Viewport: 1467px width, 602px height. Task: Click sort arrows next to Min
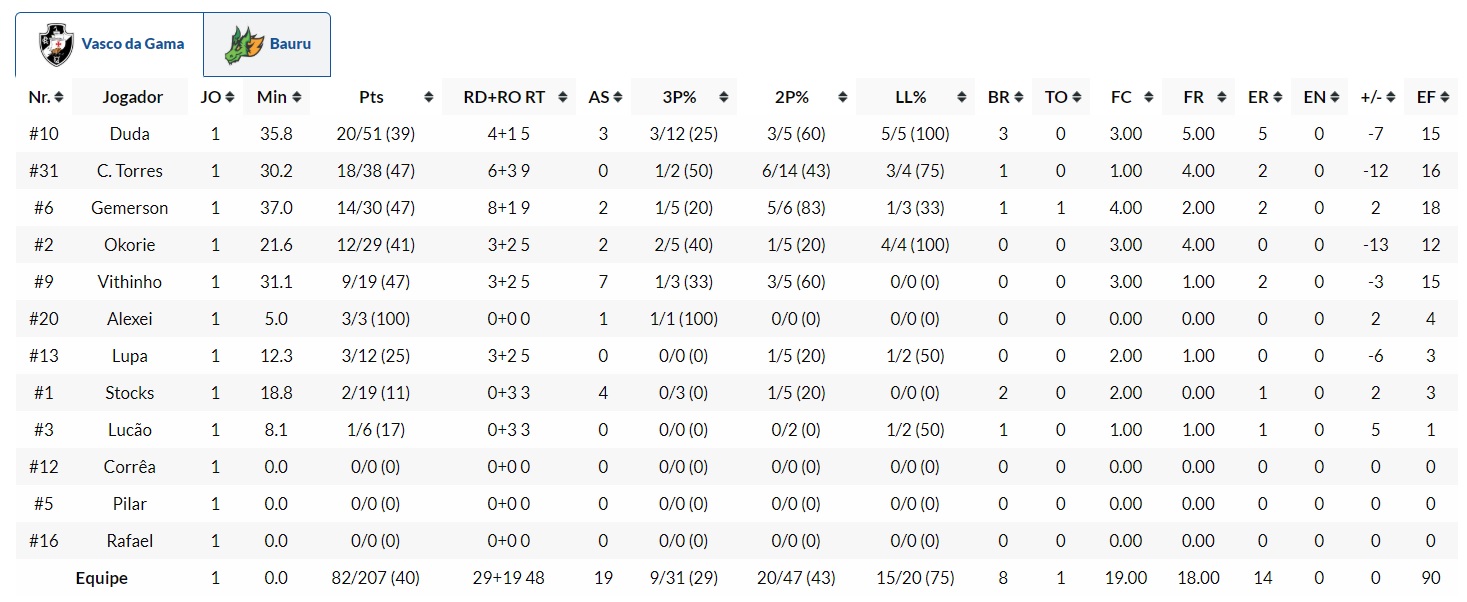pos(297,97)
